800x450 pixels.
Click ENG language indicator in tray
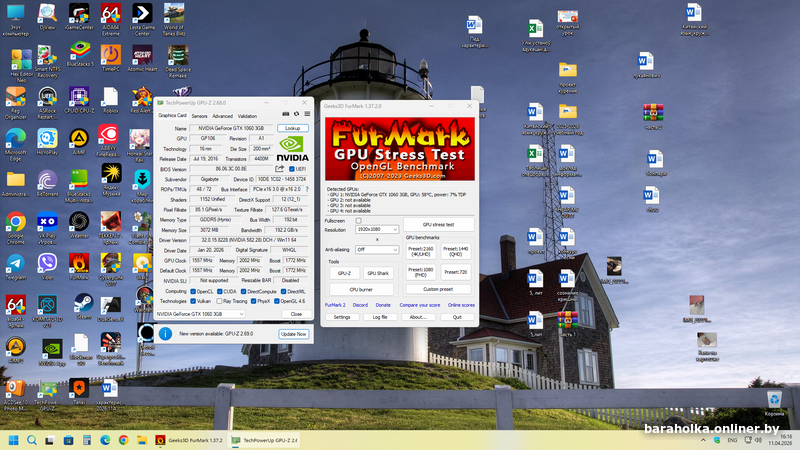click(732, 440)
